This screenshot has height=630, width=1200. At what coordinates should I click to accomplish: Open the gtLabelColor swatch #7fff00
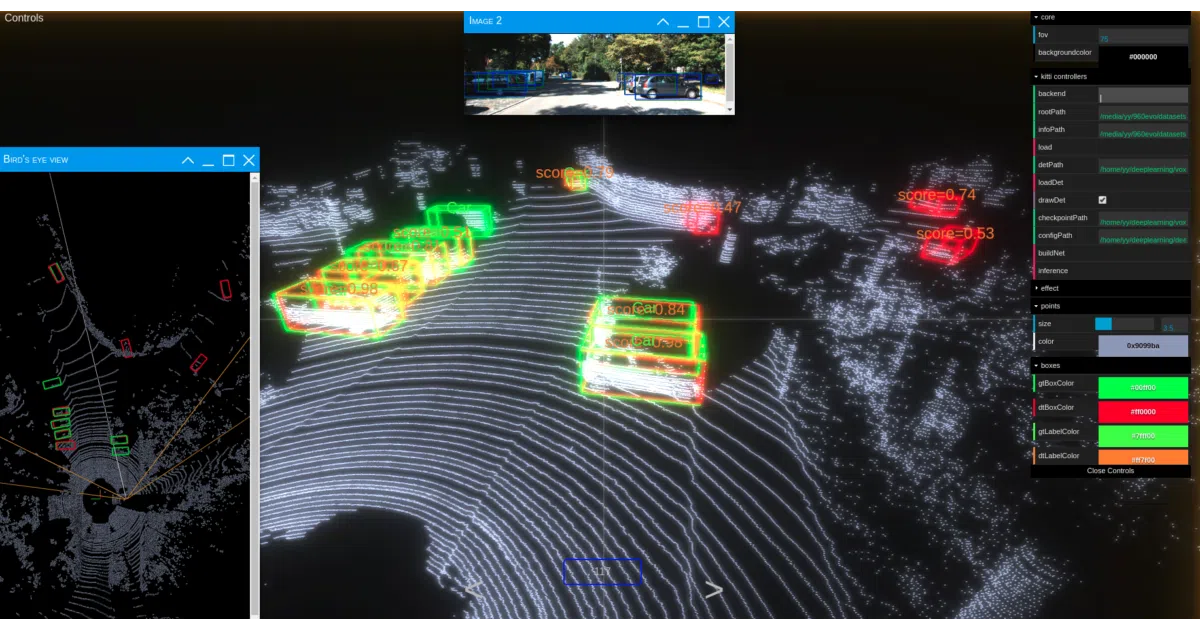coord(1143,436)
